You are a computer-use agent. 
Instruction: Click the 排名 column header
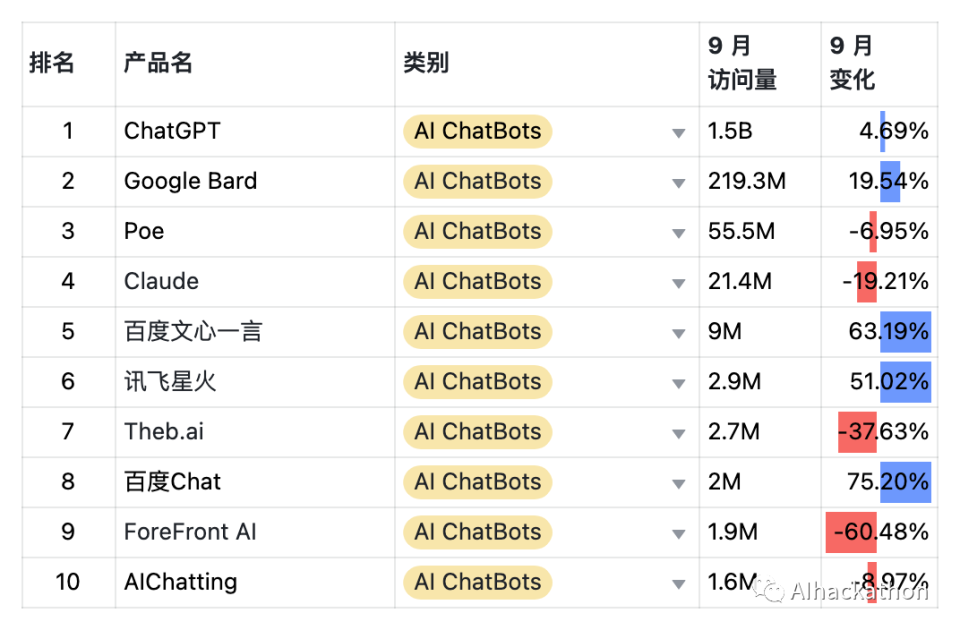coord(52,63)
